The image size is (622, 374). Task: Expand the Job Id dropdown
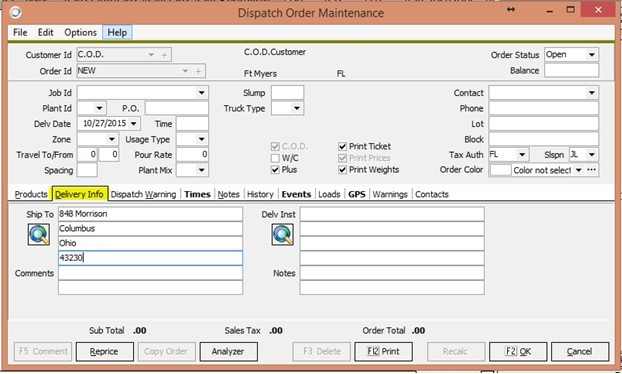point(202,93)
